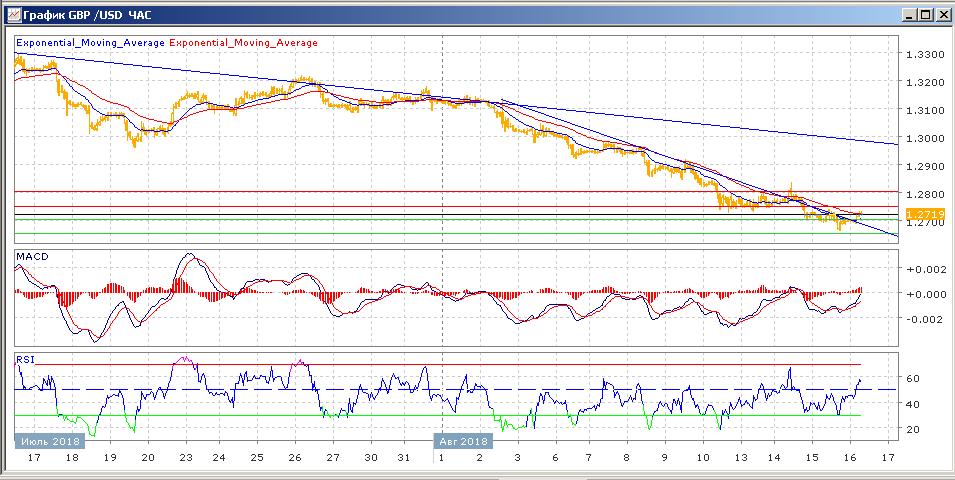Click the MACD indicator label
Image resolution: width=955 pixels, height=480 pixels.
(x=30, y=258)
